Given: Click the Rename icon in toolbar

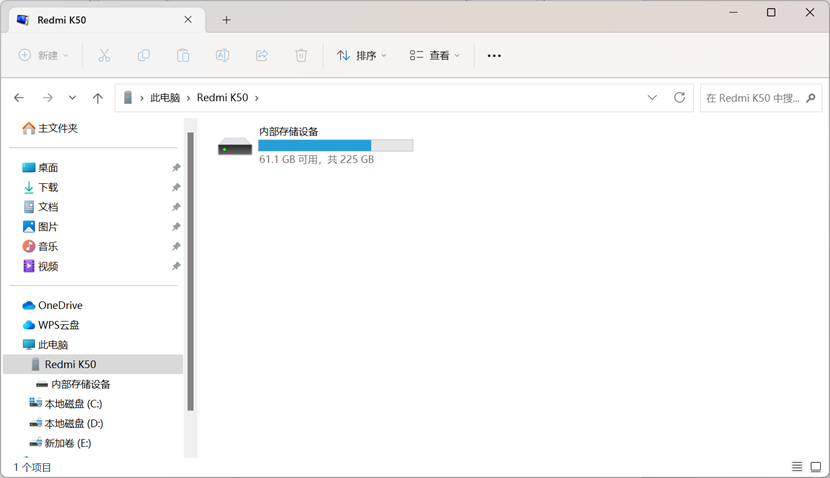Looking at the screenshot, I should [222, 56].
